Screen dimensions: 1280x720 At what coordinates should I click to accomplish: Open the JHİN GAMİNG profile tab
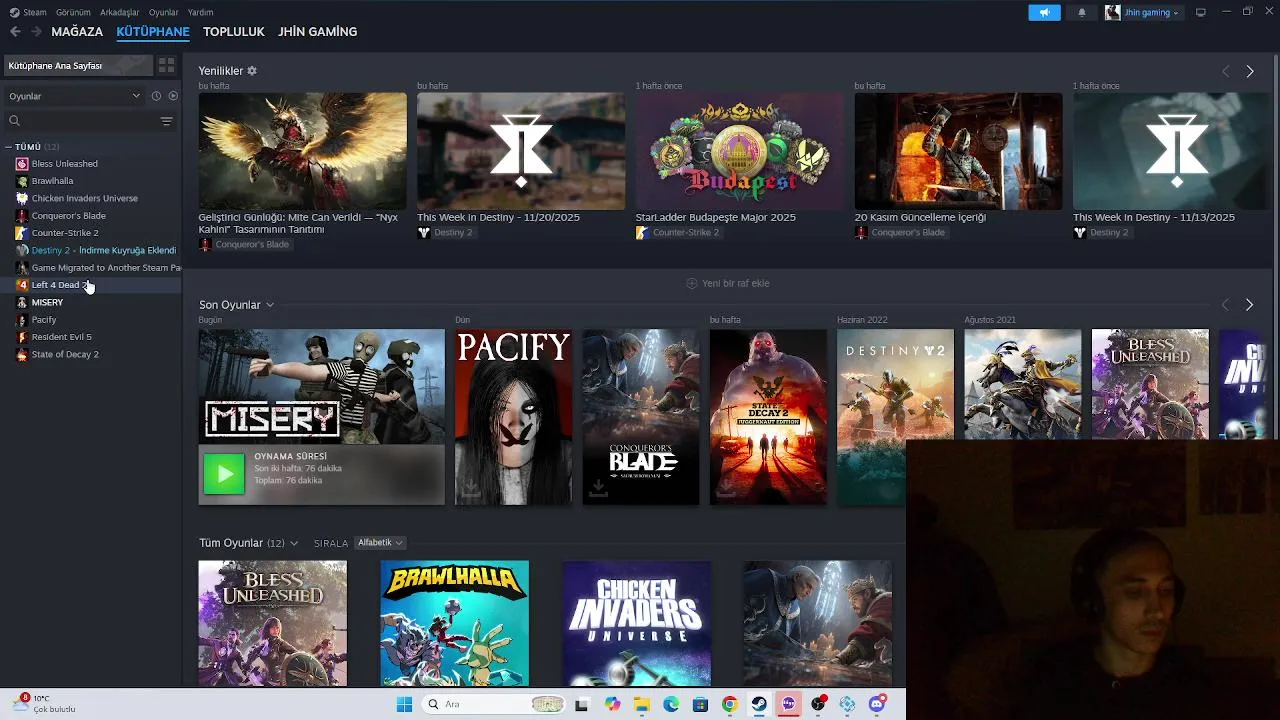coord(317,32)
